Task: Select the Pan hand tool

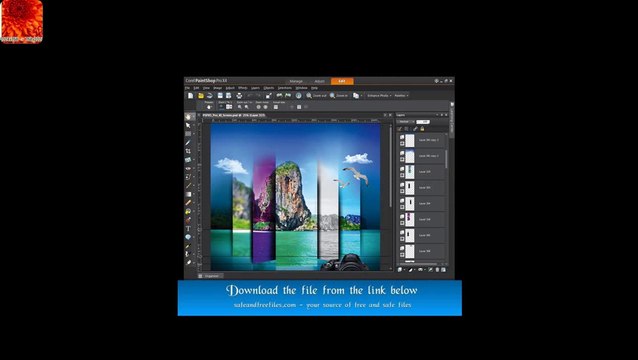Action: [188, 117]
